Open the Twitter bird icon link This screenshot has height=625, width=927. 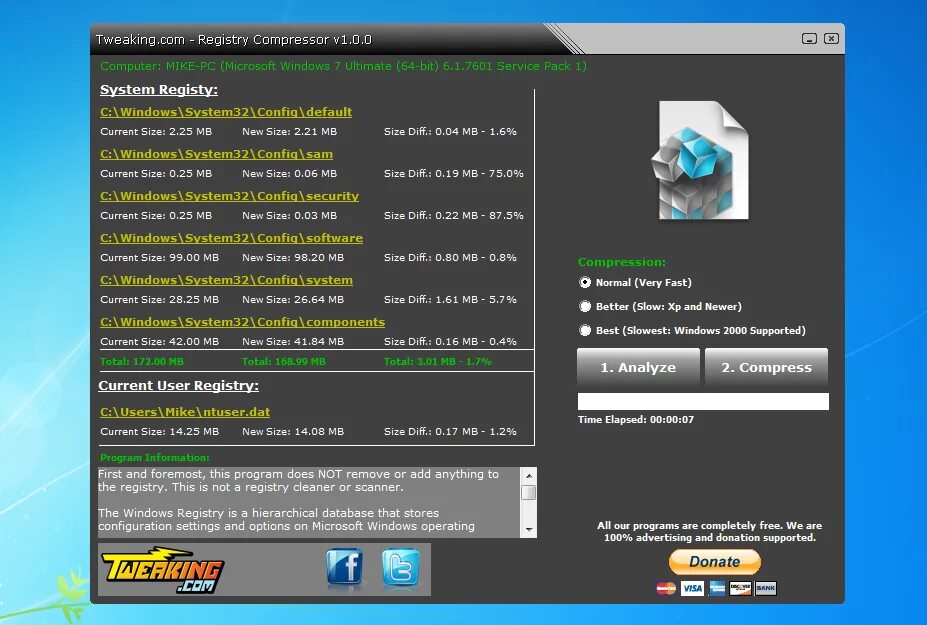pos(401,566)
